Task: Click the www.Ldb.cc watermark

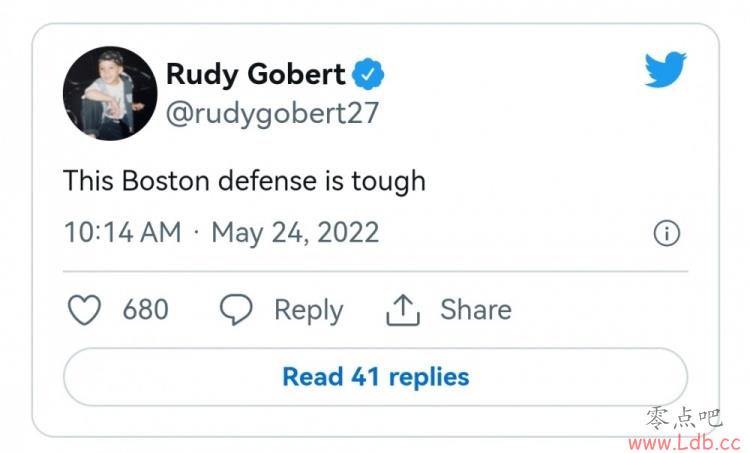Action: [685, 442]
